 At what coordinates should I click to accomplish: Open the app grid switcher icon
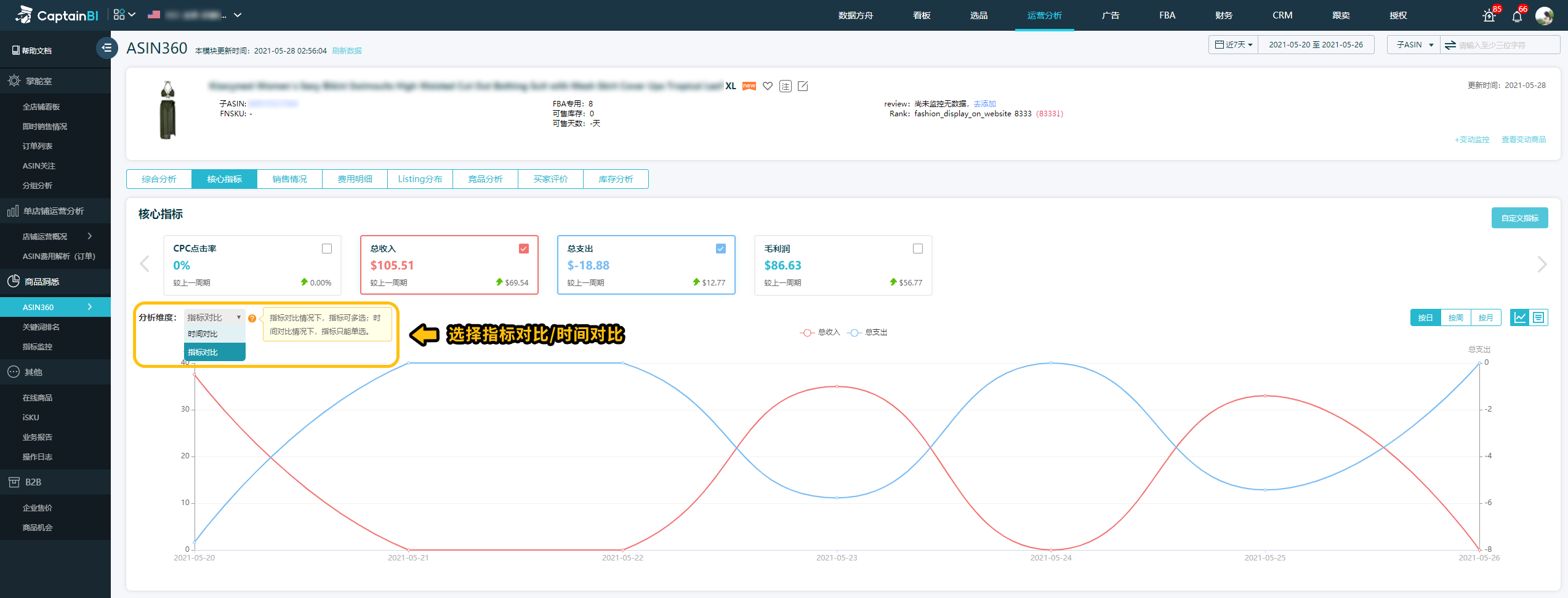point(119,14)
